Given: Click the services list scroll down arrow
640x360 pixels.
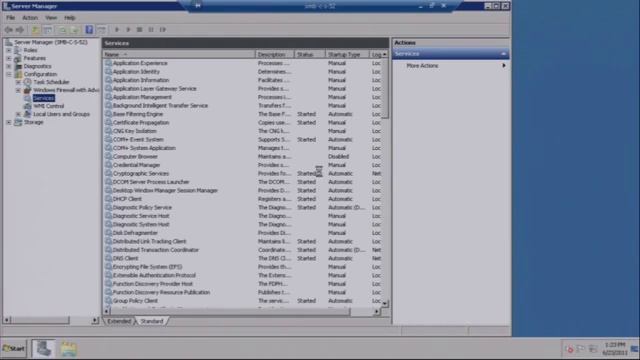Looking at the screenshot, I should (385, 304).
